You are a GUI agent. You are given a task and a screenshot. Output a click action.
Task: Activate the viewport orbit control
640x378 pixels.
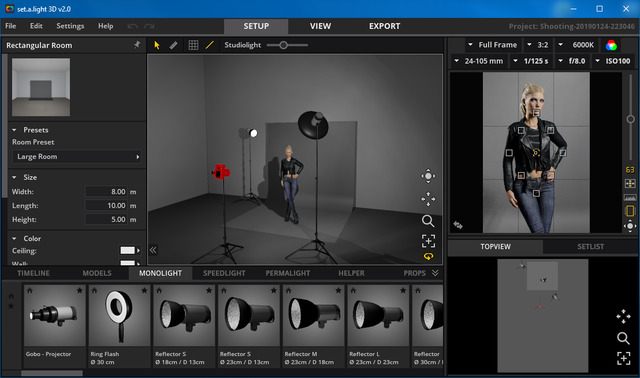(x=428, y=176)
